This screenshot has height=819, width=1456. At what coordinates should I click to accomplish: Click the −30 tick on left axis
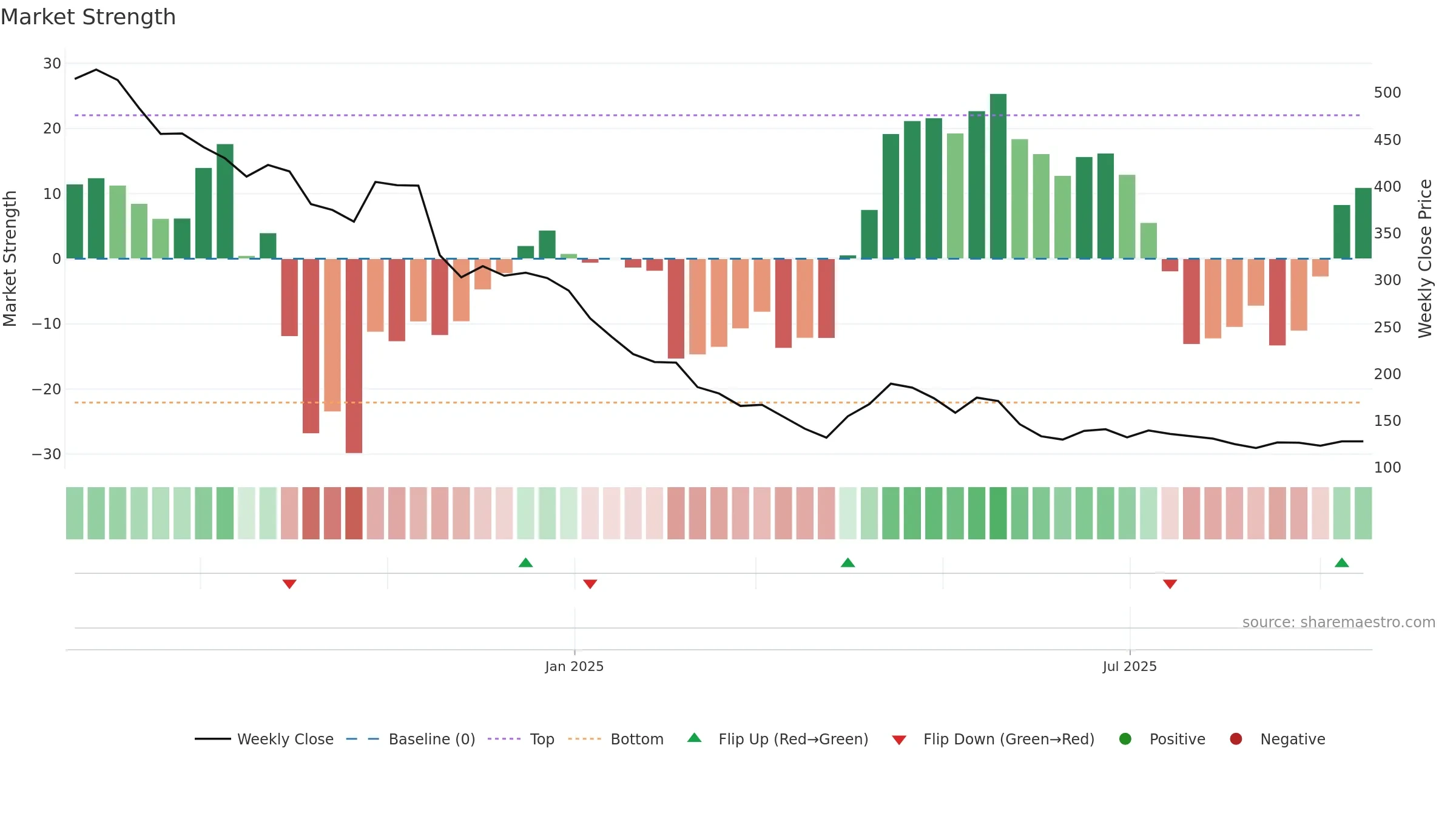coord(47,454)
